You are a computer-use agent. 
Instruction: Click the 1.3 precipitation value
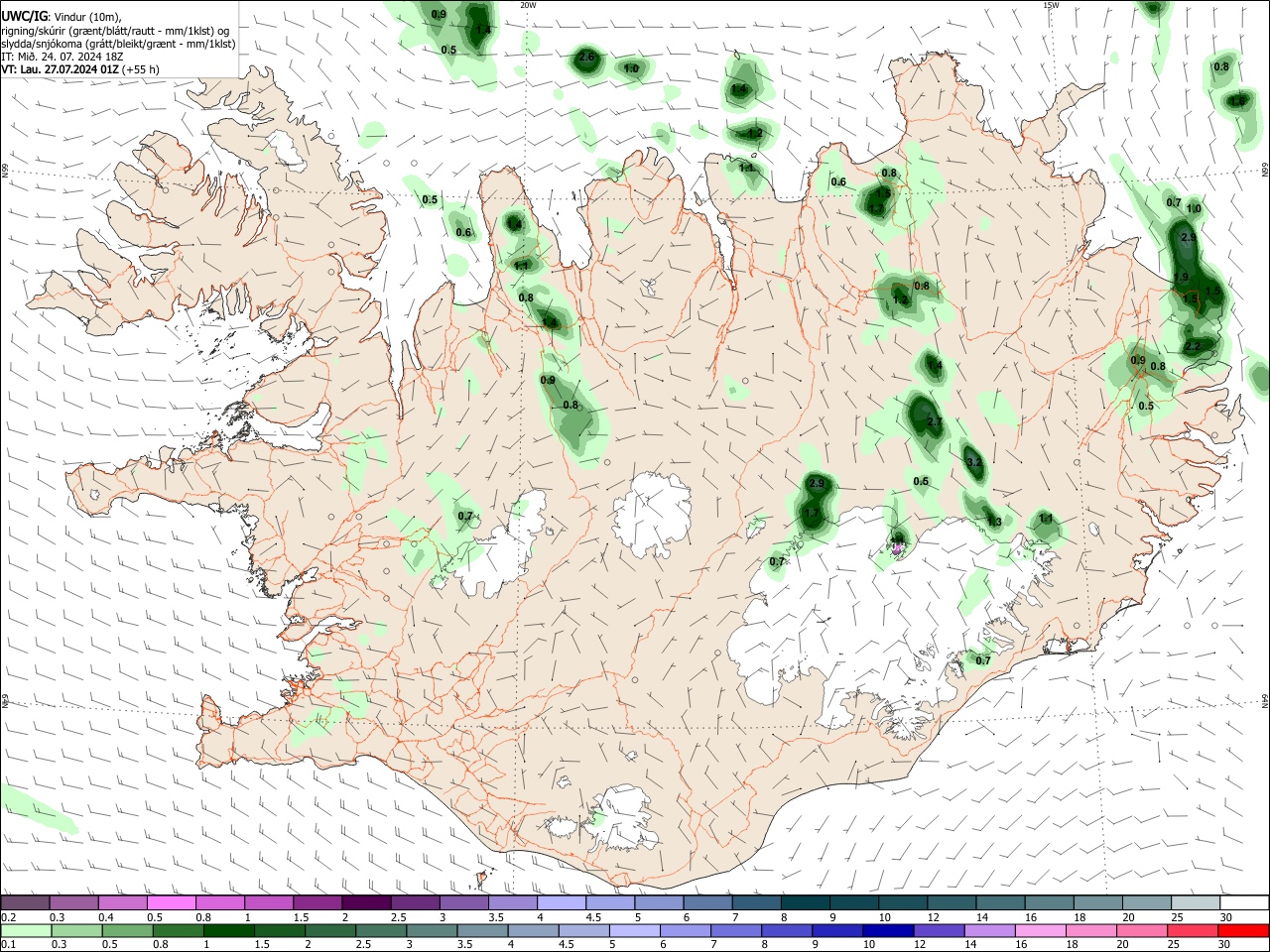(x=993, y=523)
